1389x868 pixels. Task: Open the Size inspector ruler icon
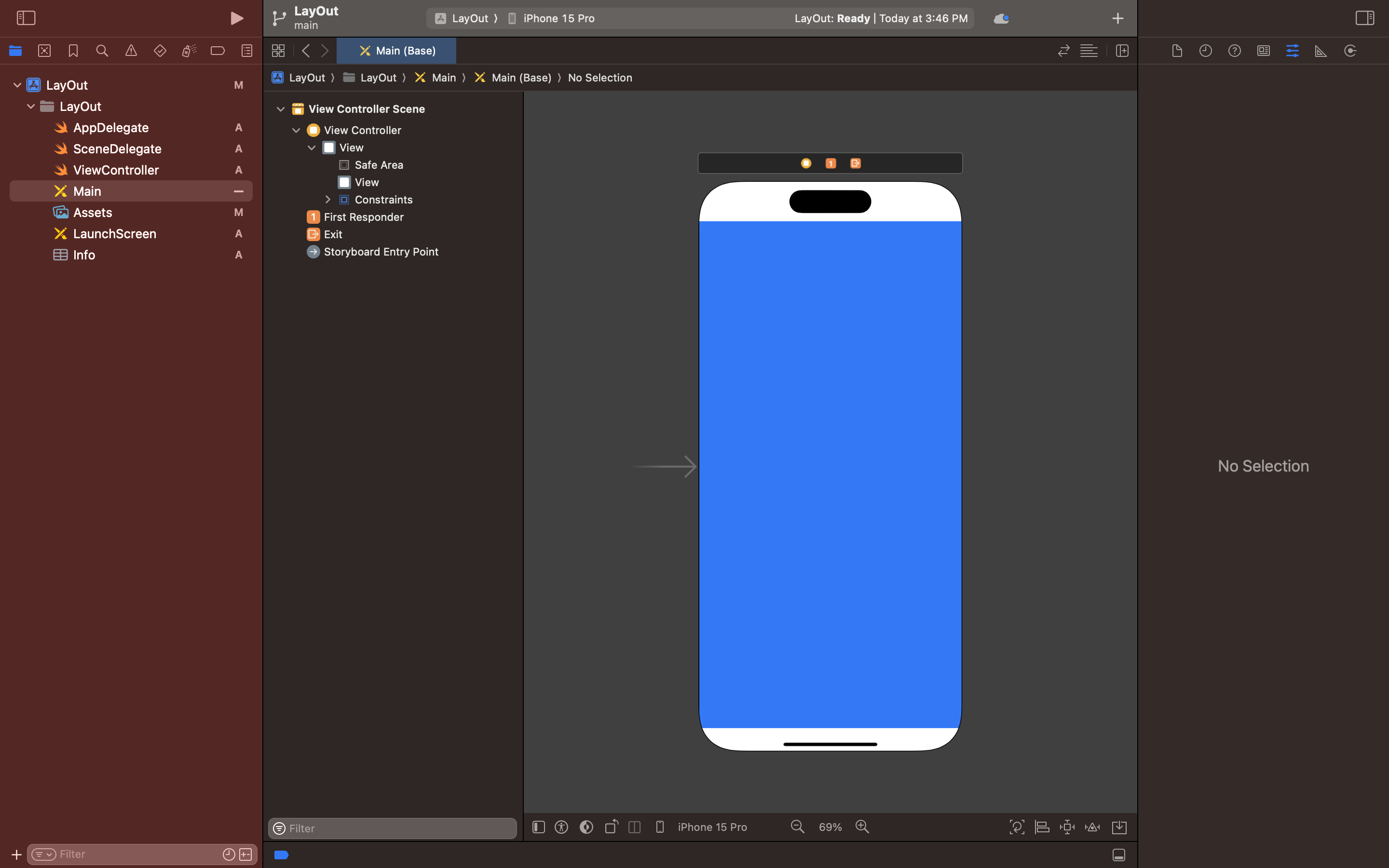[1321, 51]
